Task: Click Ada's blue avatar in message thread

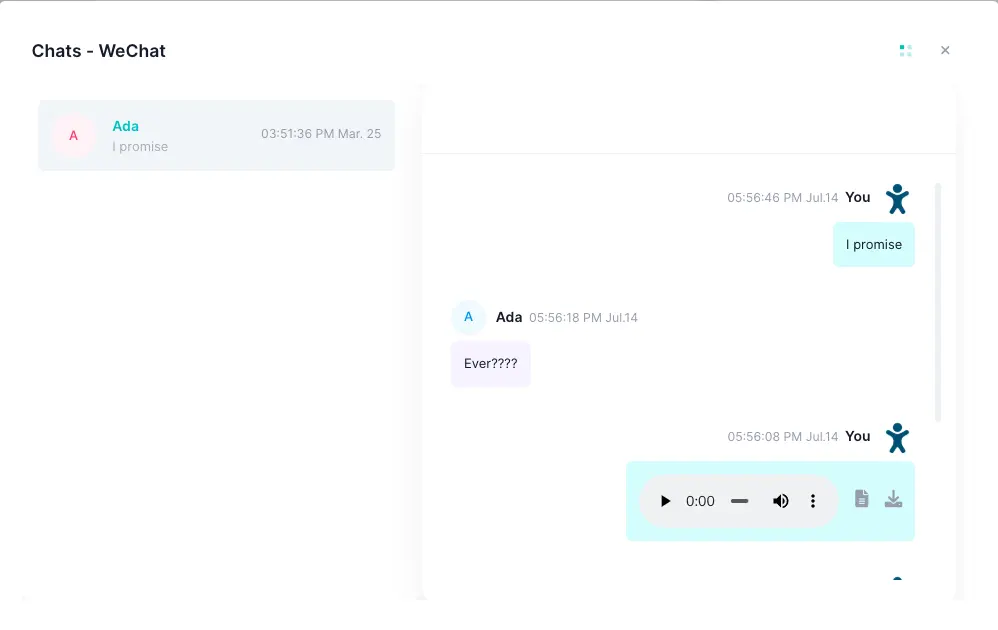Action: 468,317
